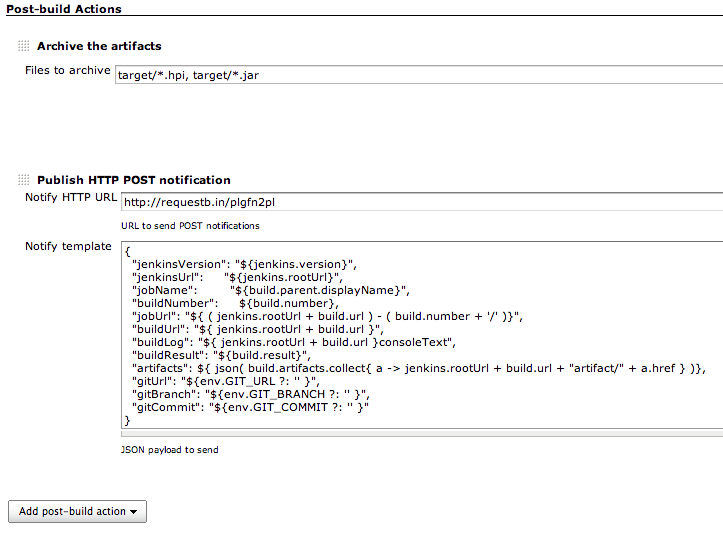Viewport: 723px width, 541px height.
Task: Click the jobUrl line in the template
Action: pyautogui.click(x=327, y=316)
